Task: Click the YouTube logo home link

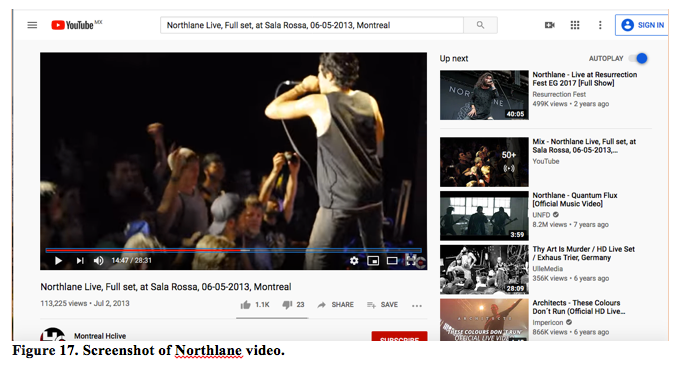Action: (73, 25)
